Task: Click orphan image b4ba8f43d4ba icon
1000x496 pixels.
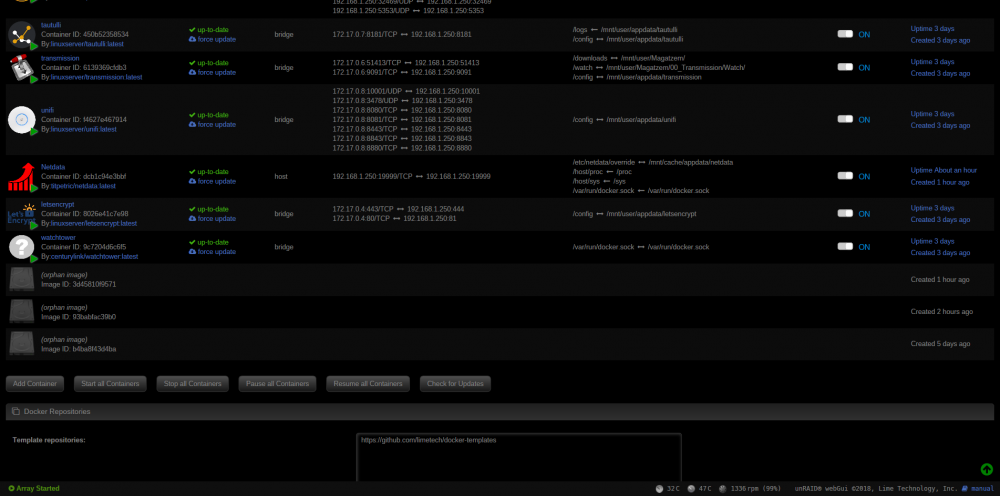Action: 22,344
